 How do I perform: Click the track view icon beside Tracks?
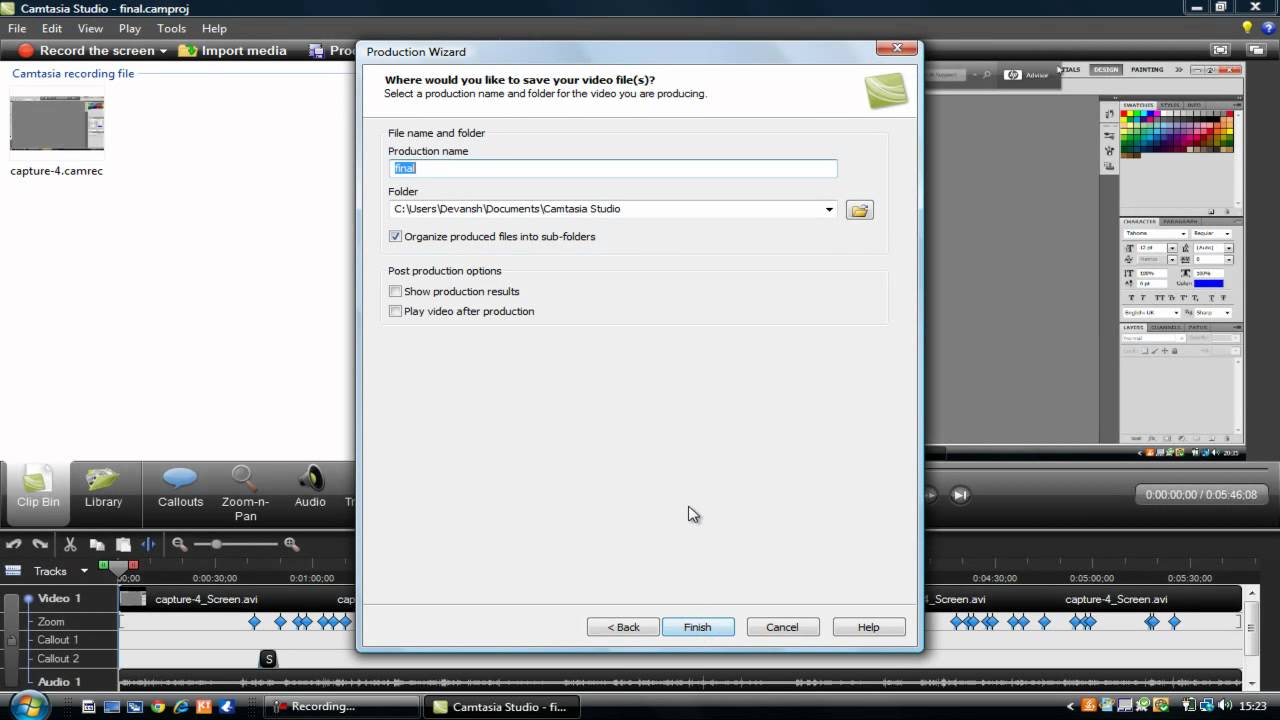(13, 571)
